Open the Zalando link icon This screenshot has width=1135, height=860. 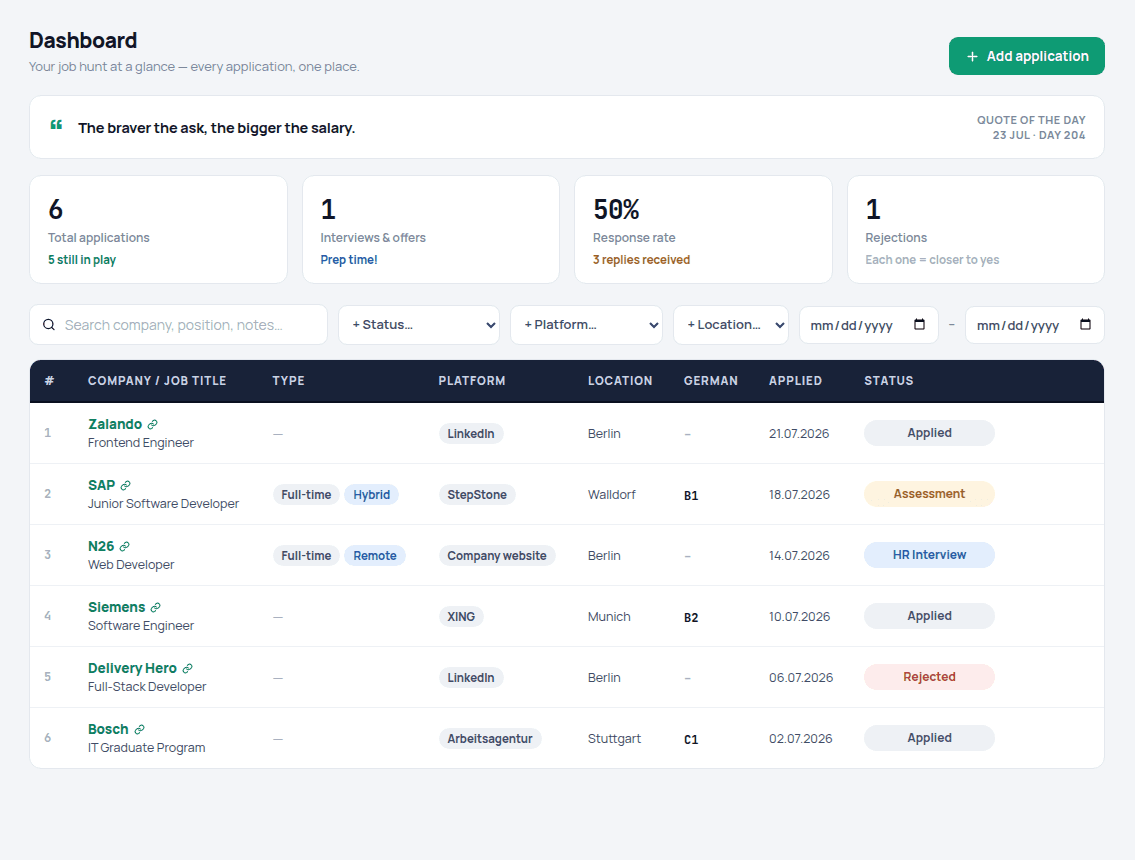(152, 424)
